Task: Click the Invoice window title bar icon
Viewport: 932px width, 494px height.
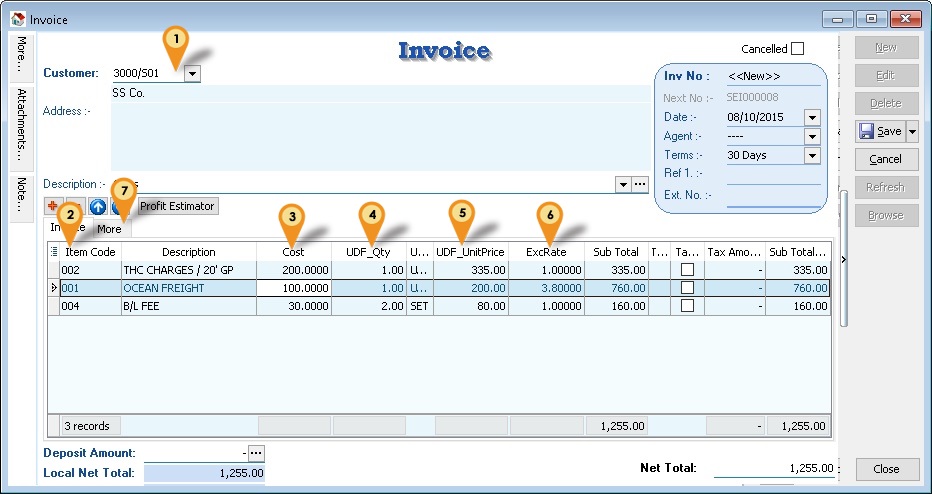Action: [x=16, y=18]
